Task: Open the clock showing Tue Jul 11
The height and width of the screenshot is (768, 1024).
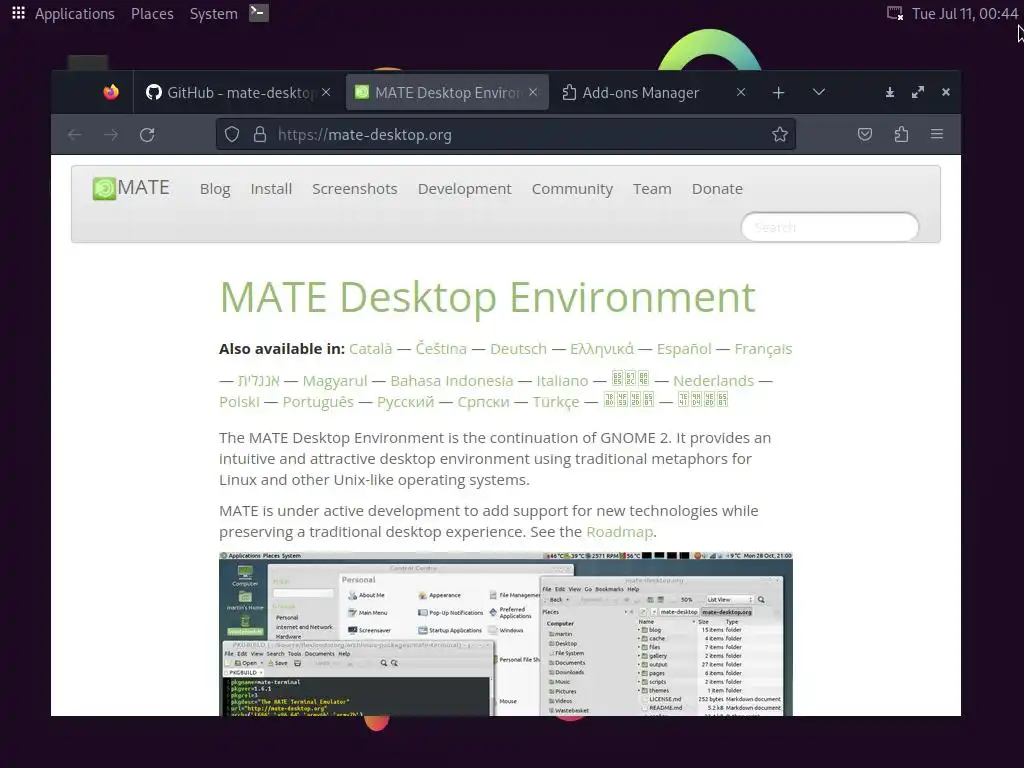Action: tap(965, 14)
